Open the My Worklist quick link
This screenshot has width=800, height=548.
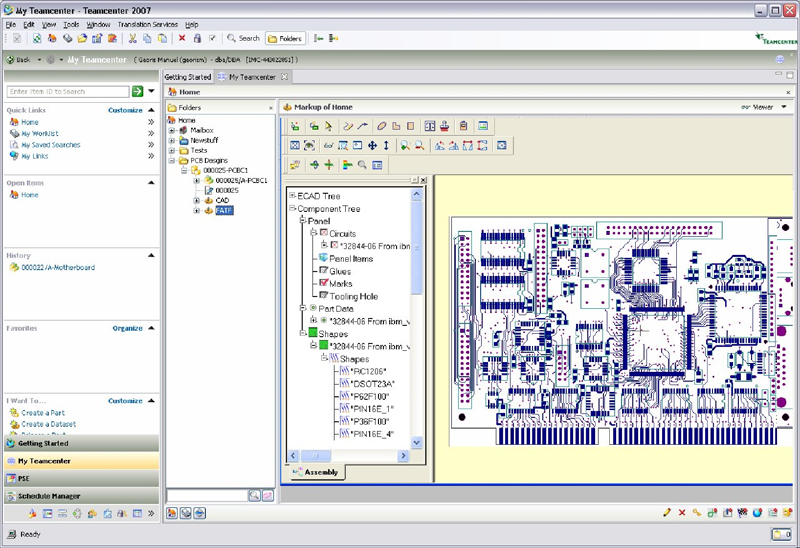40,134
